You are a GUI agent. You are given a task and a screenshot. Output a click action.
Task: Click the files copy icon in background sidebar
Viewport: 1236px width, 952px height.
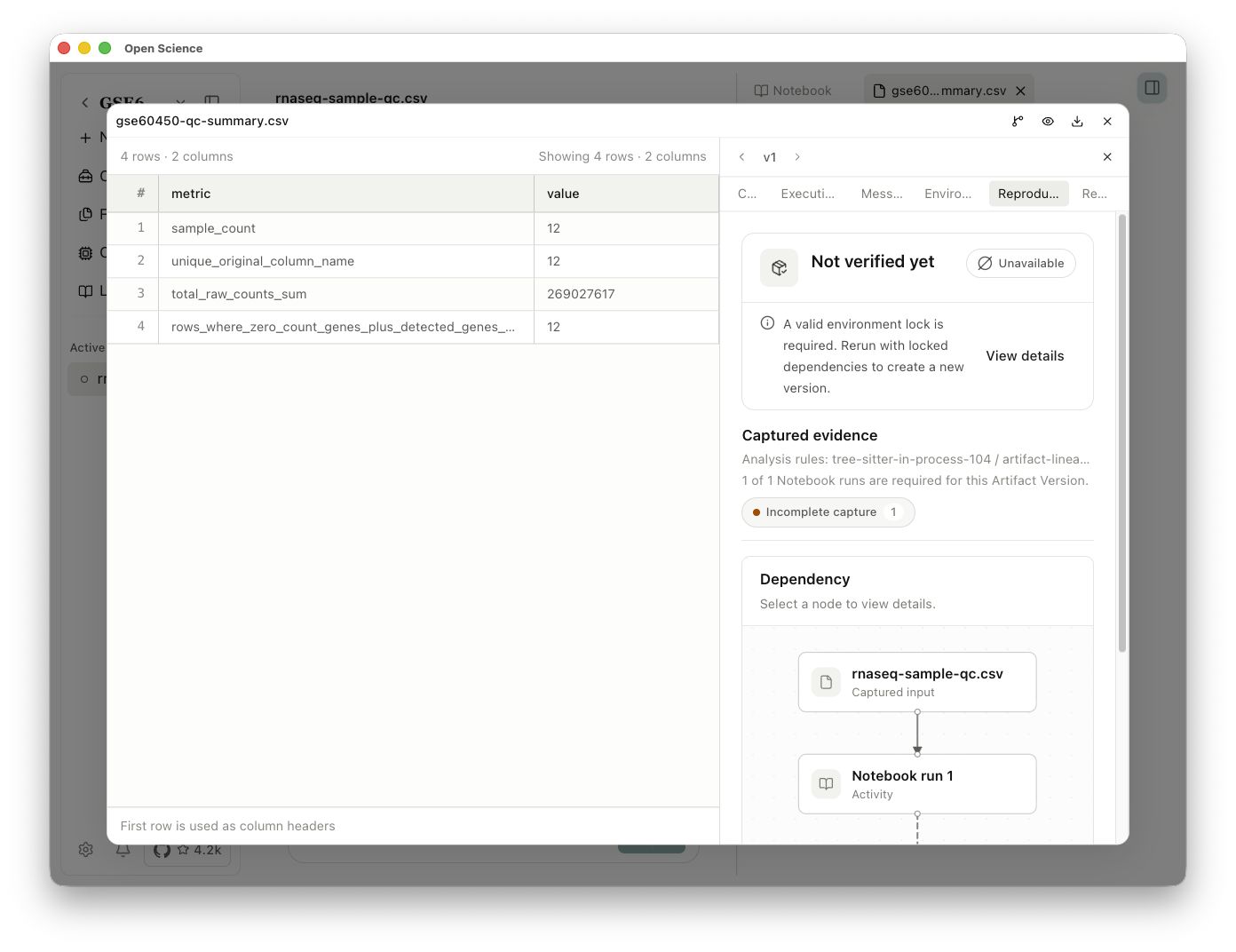point(85,214)
